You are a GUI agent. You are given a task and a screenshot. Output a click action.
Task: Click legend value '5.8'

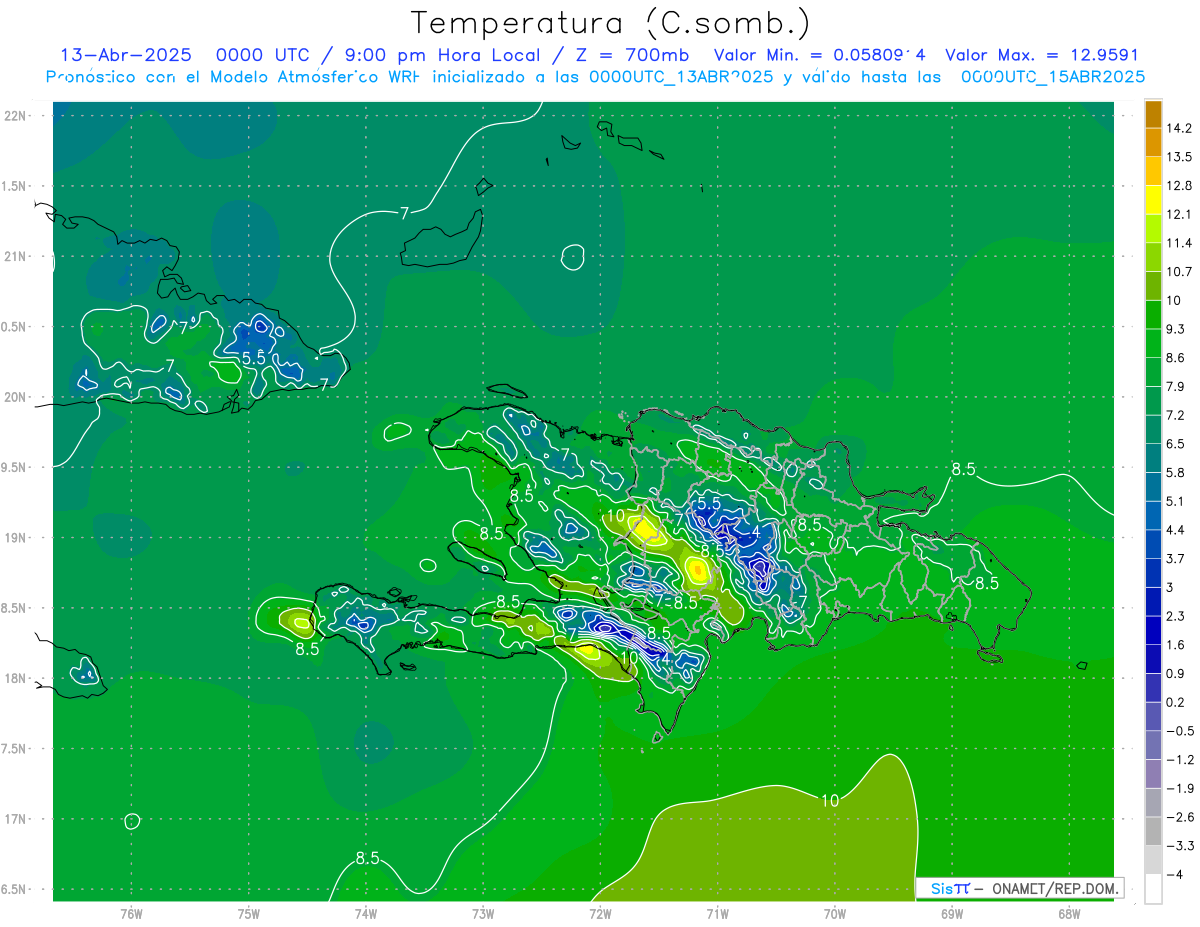[x=1178, y=472]
